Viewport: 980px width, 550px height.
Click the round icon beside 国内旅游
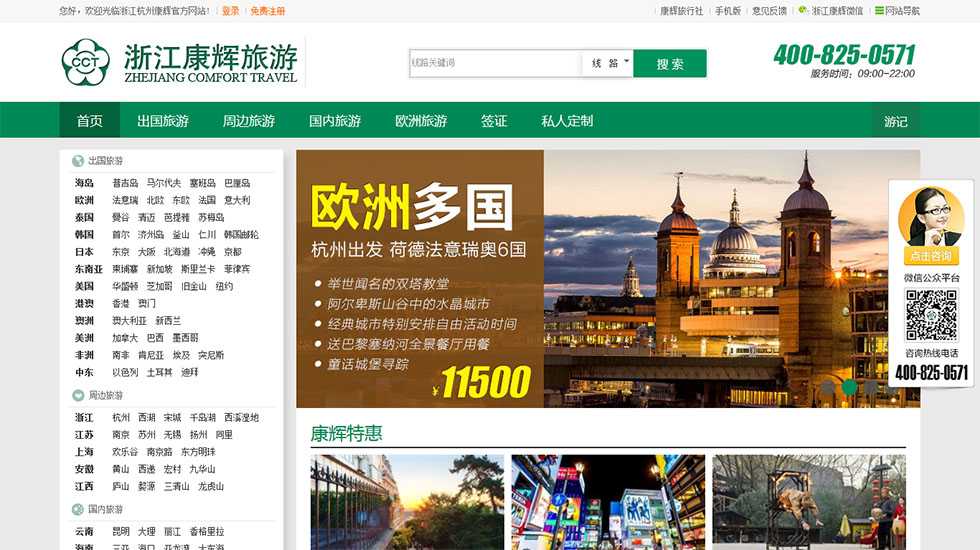[x=78, y=509]
